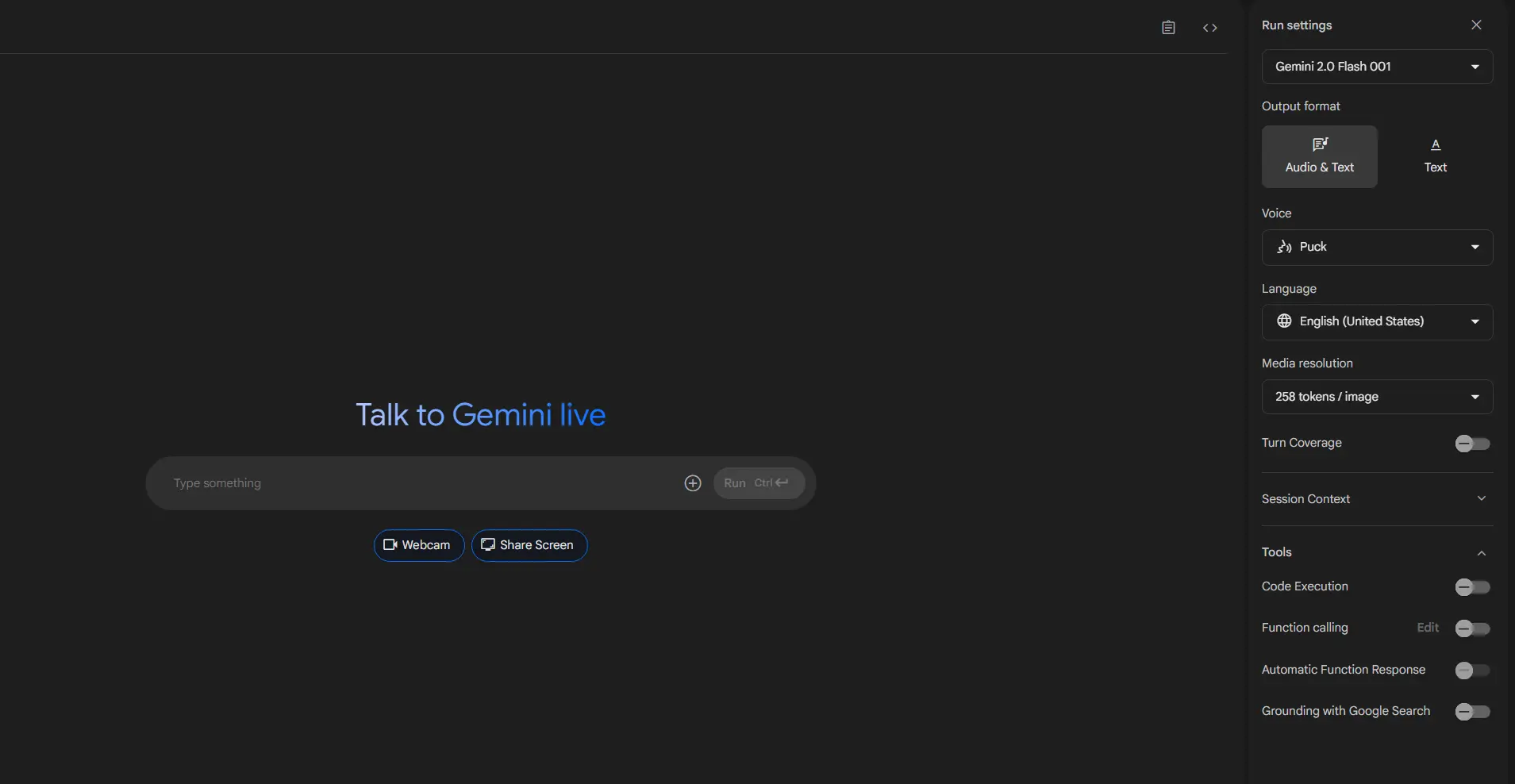Enable the Function calling toggle
The image size is (1515, 784).
[1472, 628]
